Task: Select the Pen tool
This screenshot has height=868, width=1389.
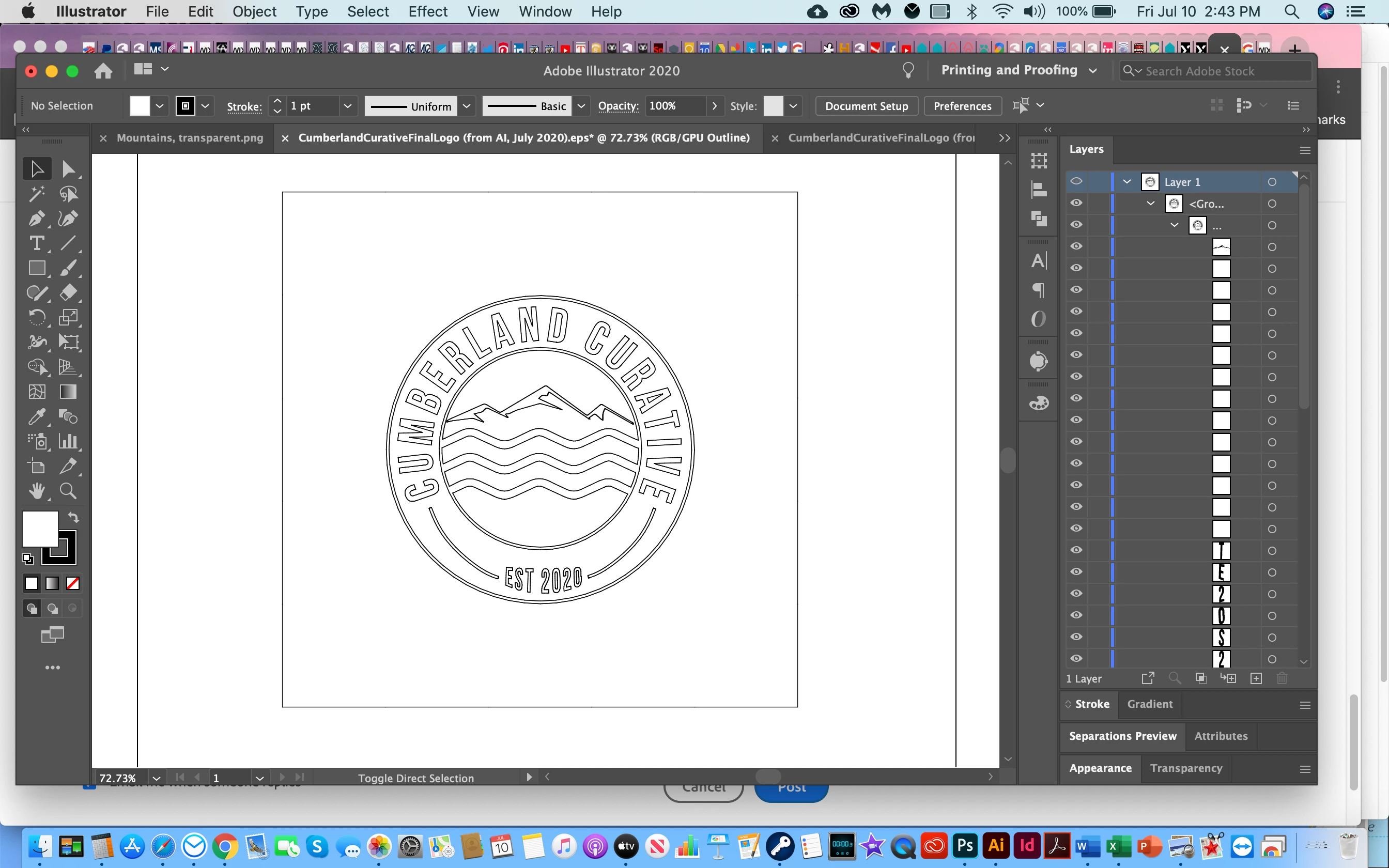Action: (x=36, y=219)
